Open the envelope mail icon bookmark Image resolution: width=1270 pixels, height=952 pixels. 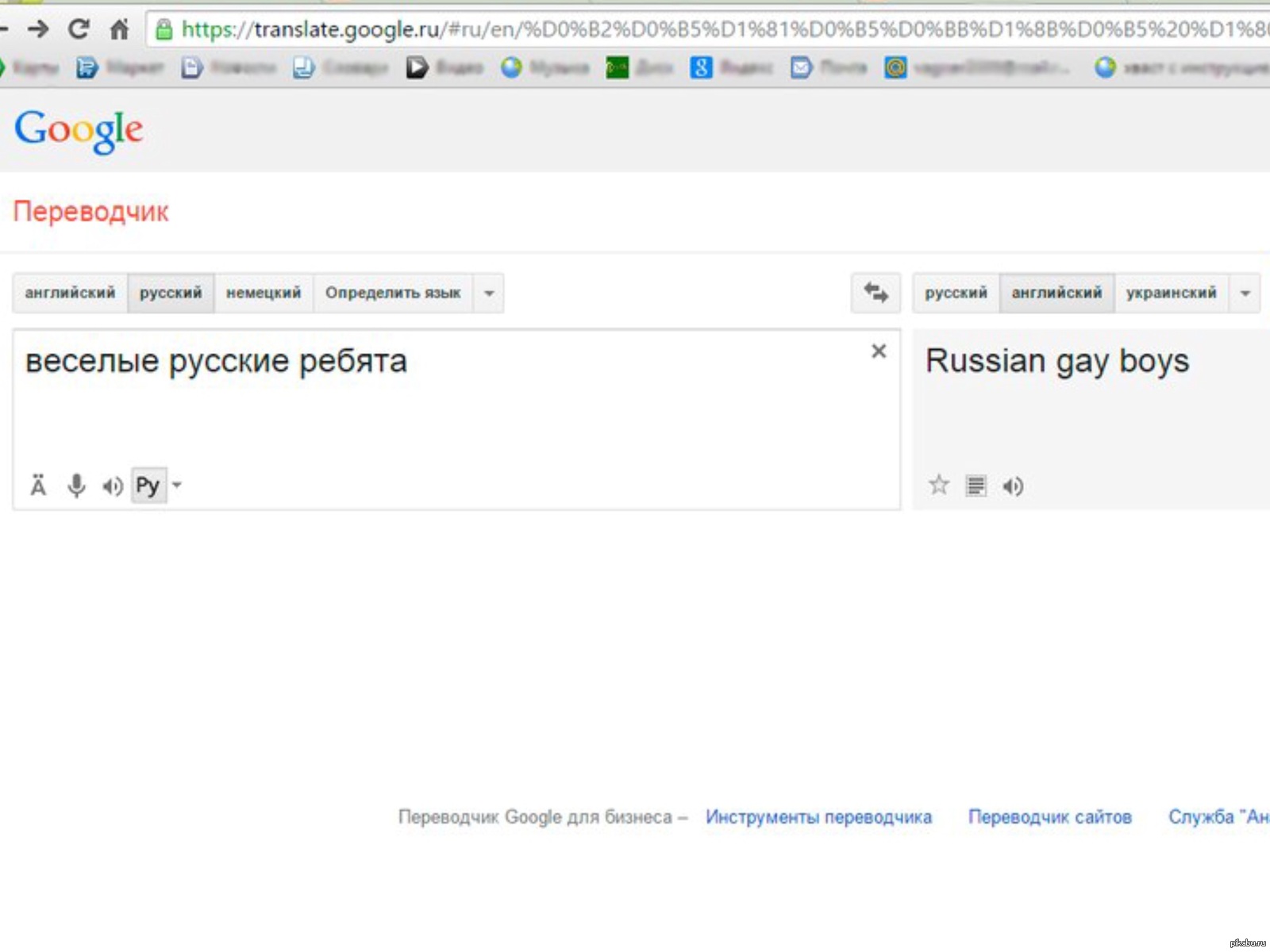[x=802, y=68]
